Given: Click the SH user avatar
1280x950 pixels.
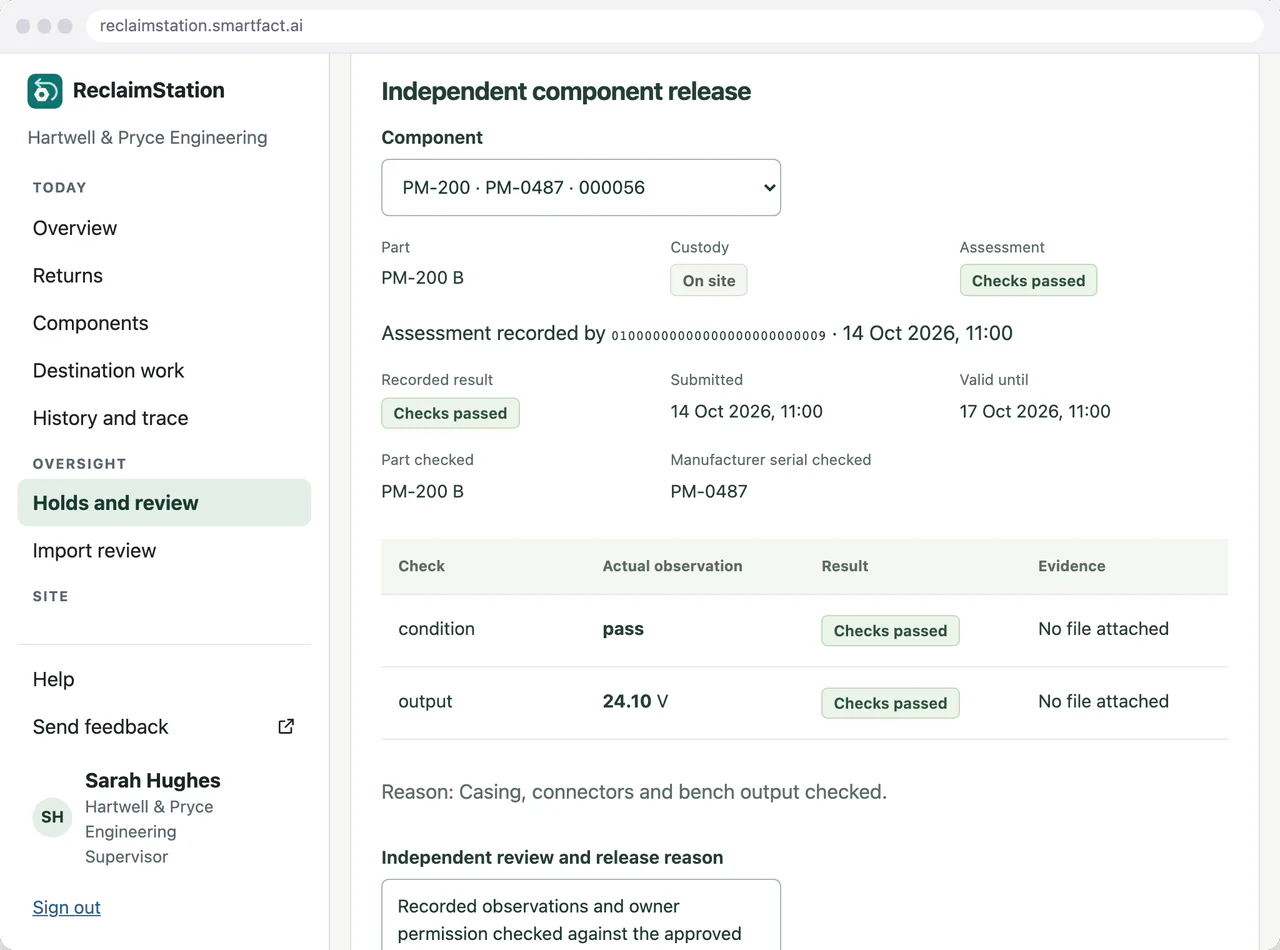Looking at the screenshot, I should [53, 817].
